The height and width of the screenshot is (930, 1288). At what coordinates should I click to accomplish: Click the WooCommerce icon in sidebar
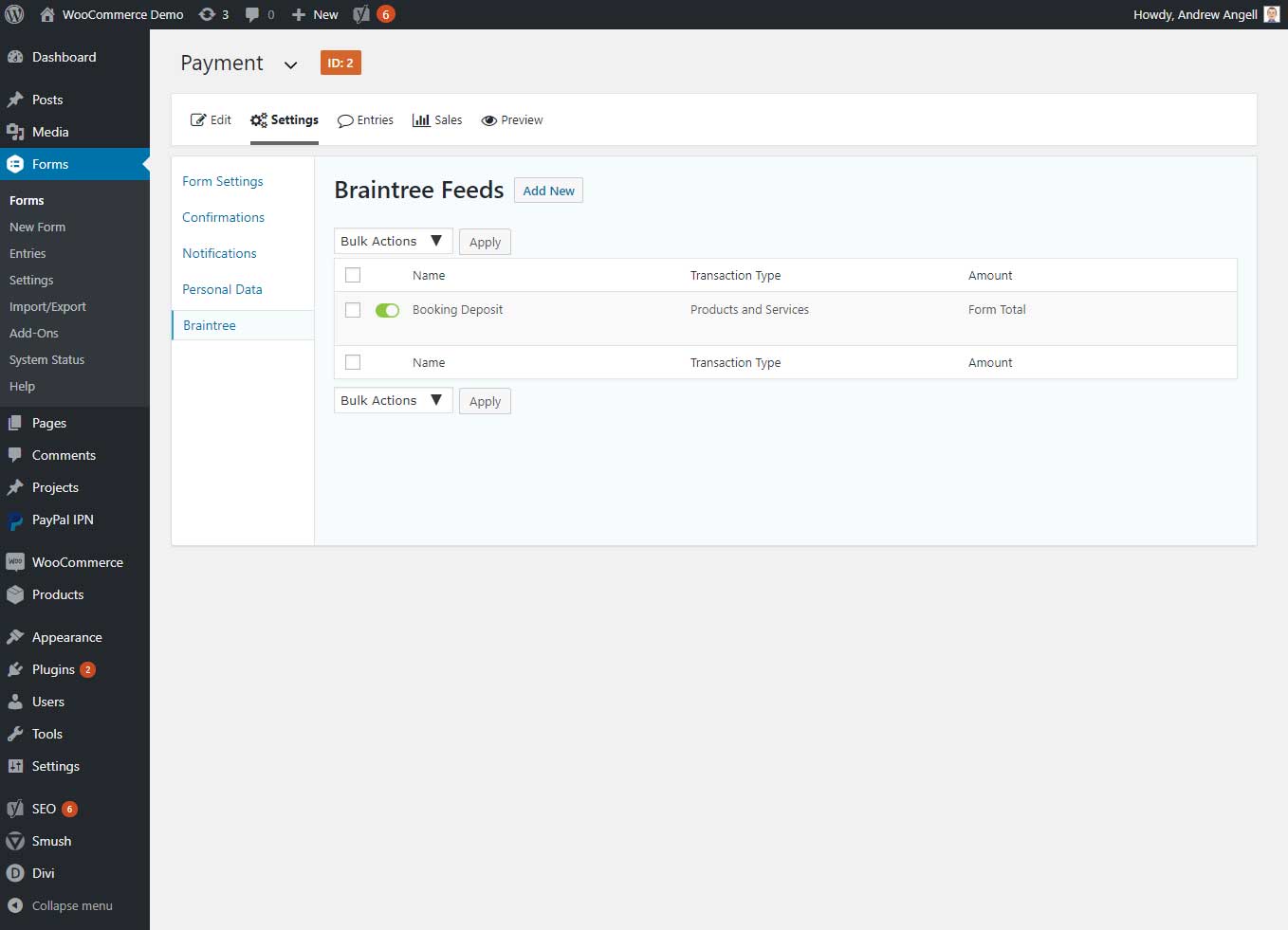coord(15,562)
